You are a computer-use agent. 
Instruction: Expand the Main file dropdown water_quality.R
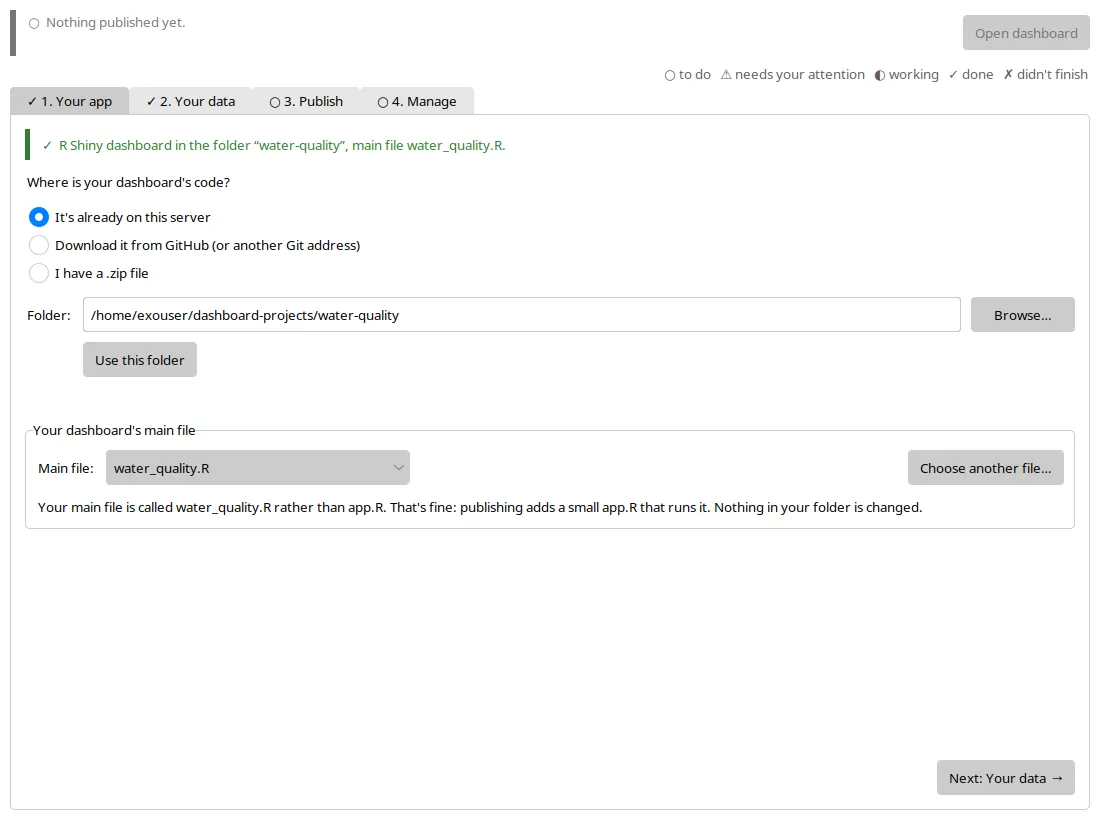(257, 468)
